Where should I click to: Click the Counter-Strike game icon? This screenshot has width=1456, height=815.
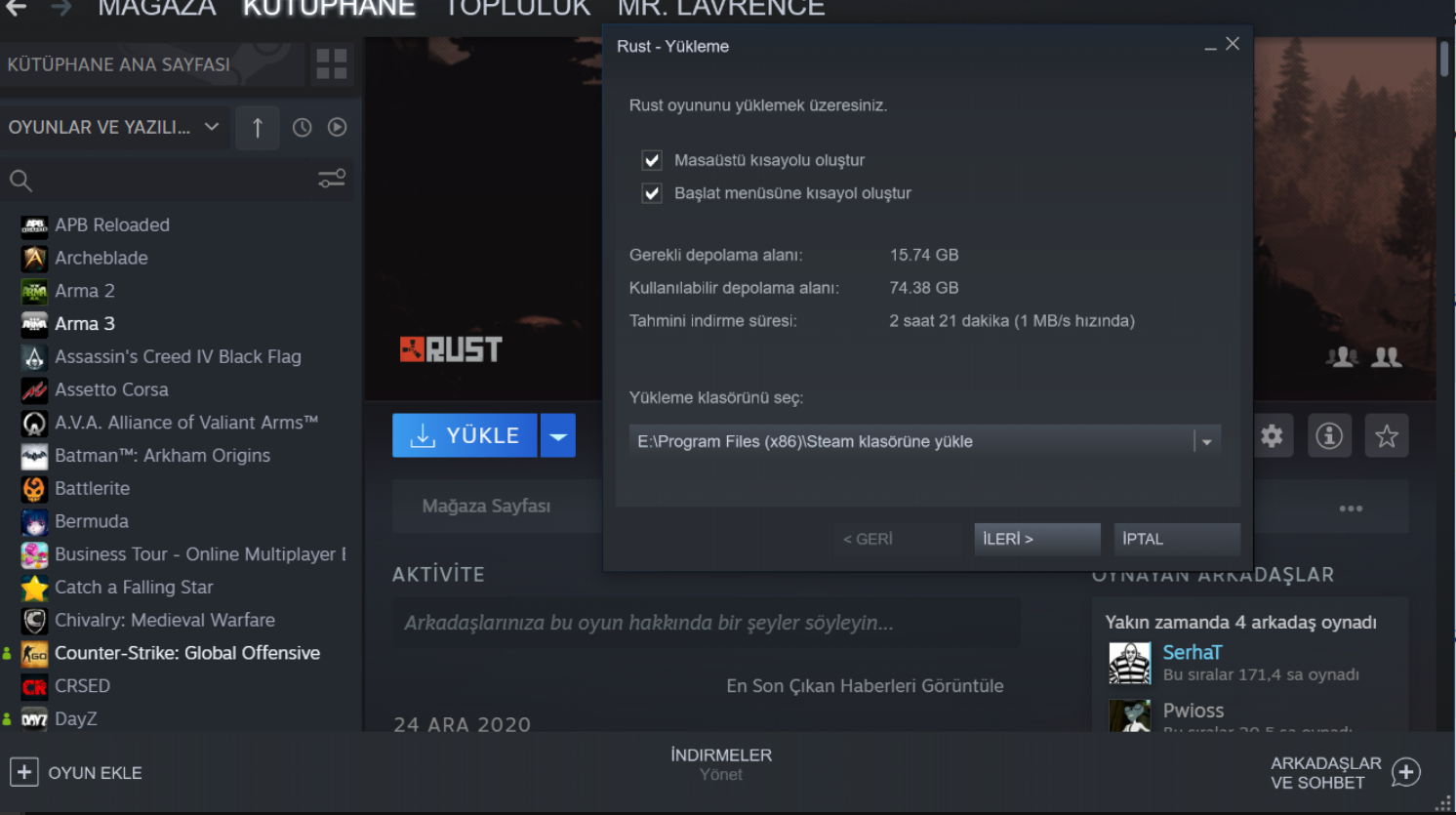[34, 654]
